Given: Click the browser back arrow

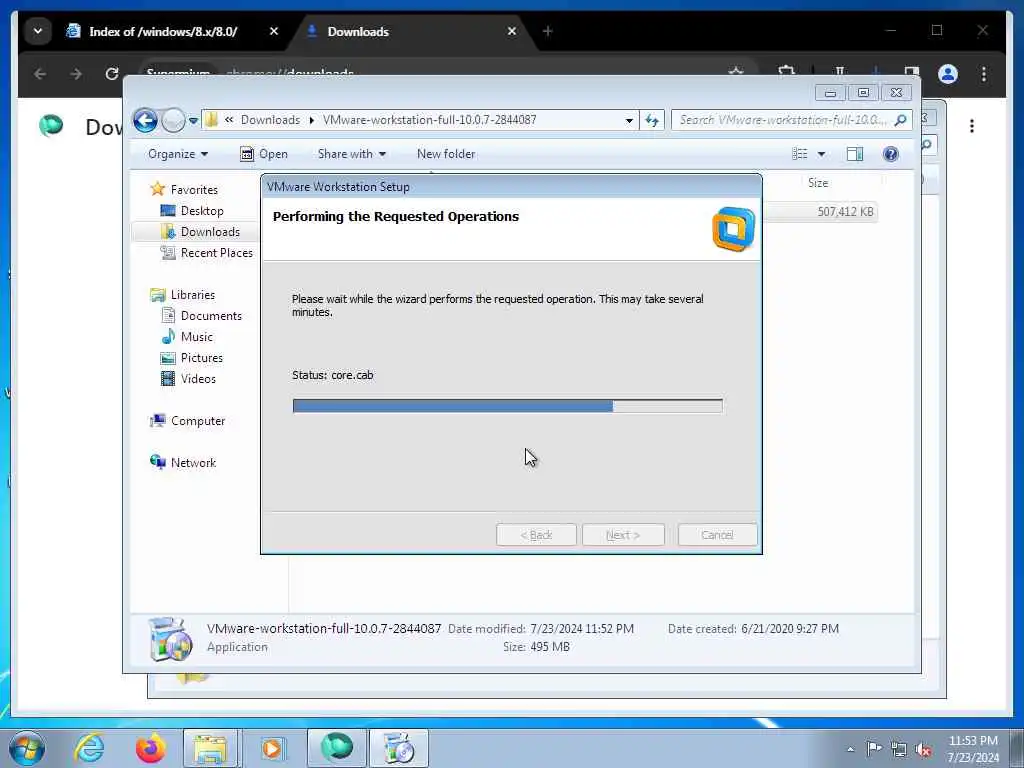Looking at the screenshot, I should pyautogui.click(x=40, y=74).
